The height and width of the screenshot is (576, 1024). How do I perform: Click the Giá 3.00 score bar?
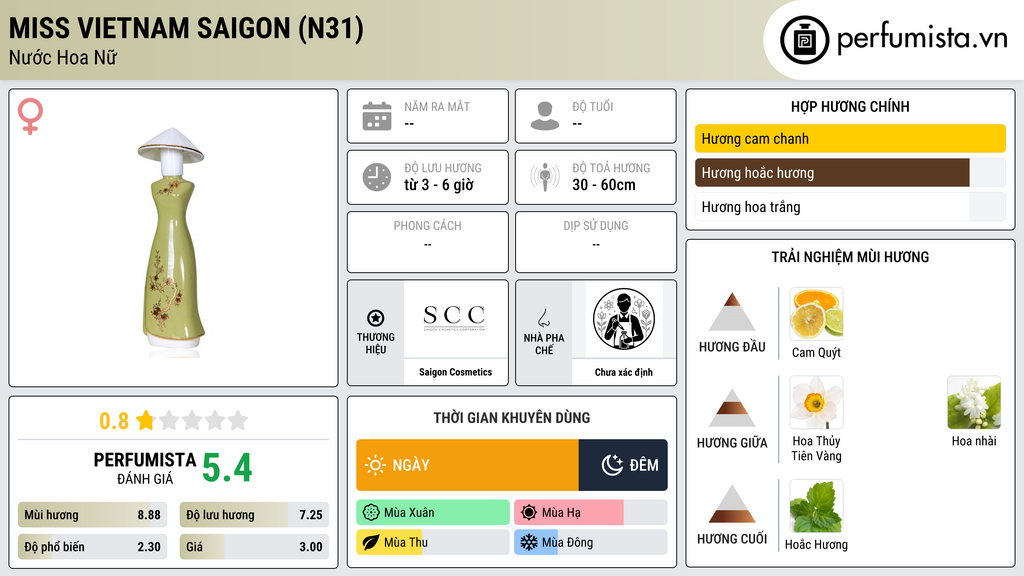[255, 547]
